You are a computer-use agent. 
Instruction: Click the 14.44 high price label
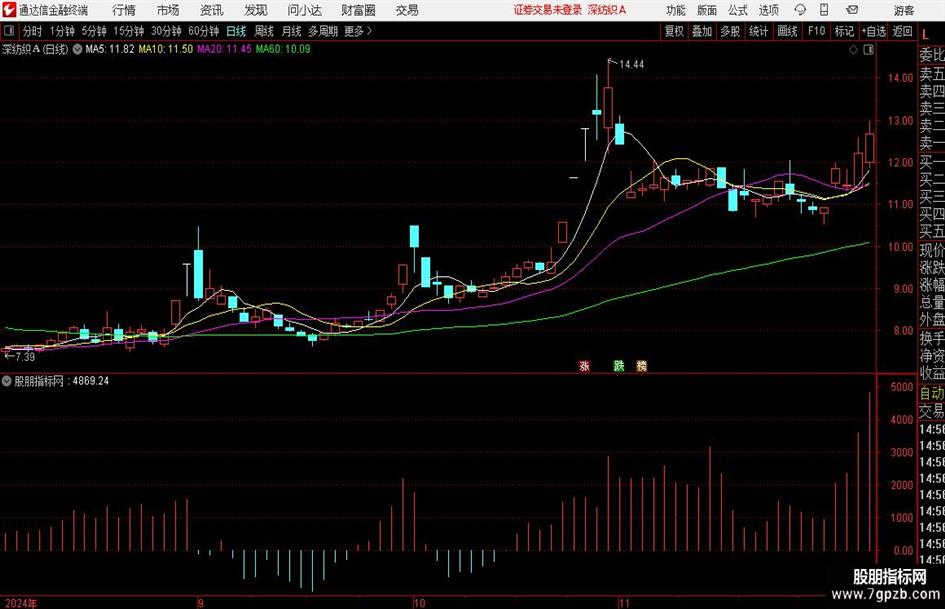(631, 65)
